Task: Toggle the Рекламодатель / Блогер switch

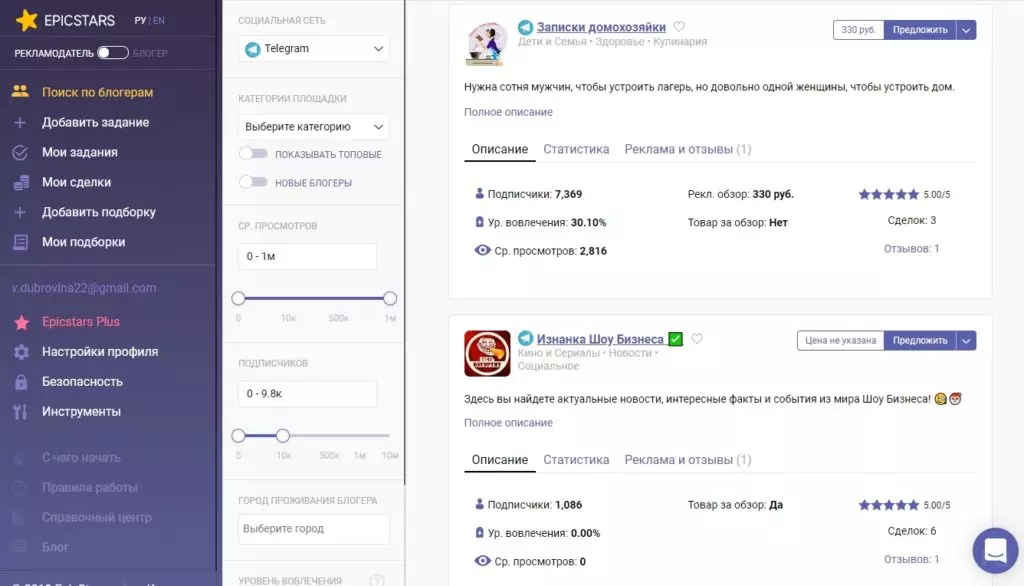Action: pyautogui.click(x=112, y=53)
